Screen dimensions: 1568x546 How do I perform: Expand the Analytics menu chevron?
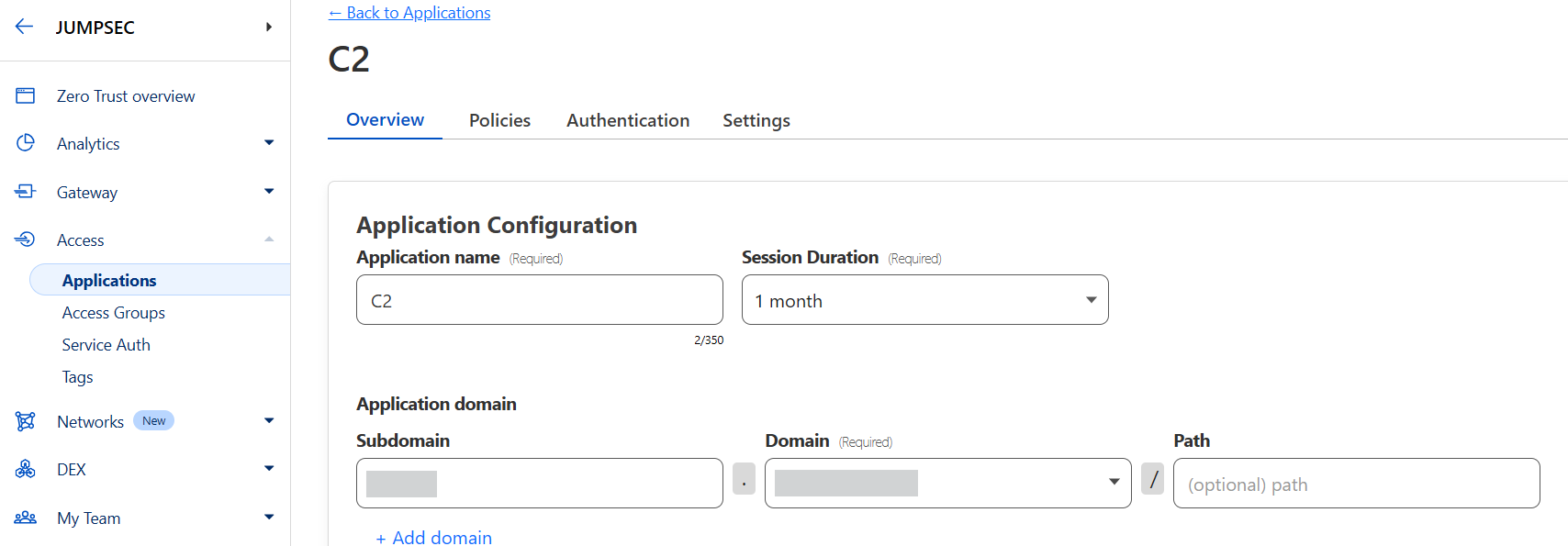pyautogui.click(x=269, y=143)
